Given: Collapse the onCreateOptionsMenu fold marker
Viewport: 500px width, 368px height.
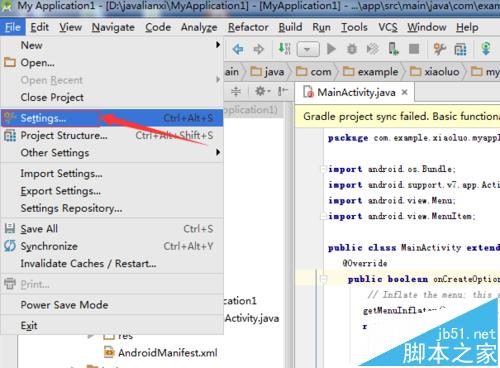Looking at the screenshot, I should click(323, 279).
